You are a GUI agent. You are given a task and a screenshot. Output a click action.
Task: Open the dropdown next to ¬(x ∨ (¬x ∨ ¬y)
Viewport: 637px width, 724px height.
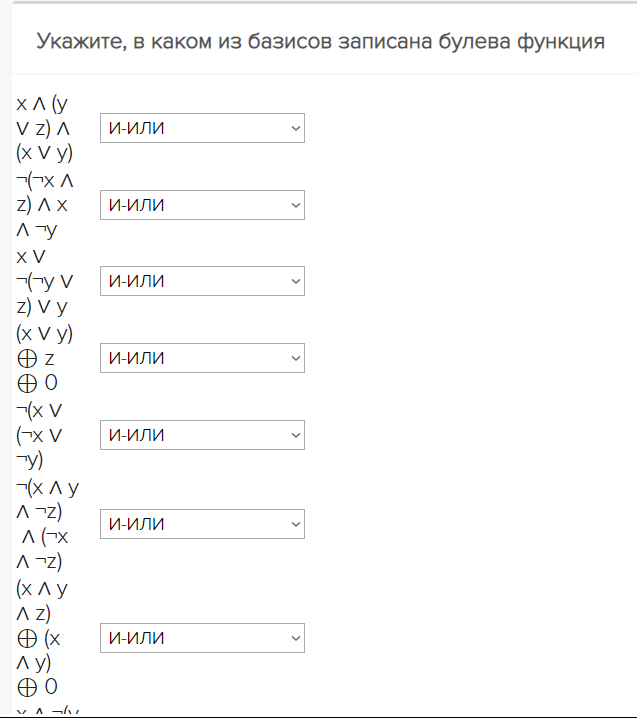point(202,435)
